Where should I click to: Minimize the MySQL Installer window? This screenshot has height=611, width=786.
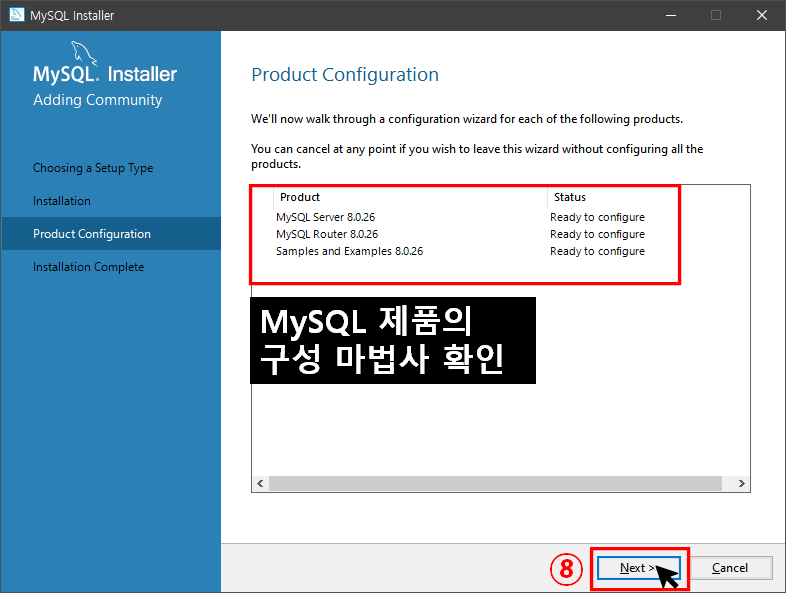tap(671, 15)
